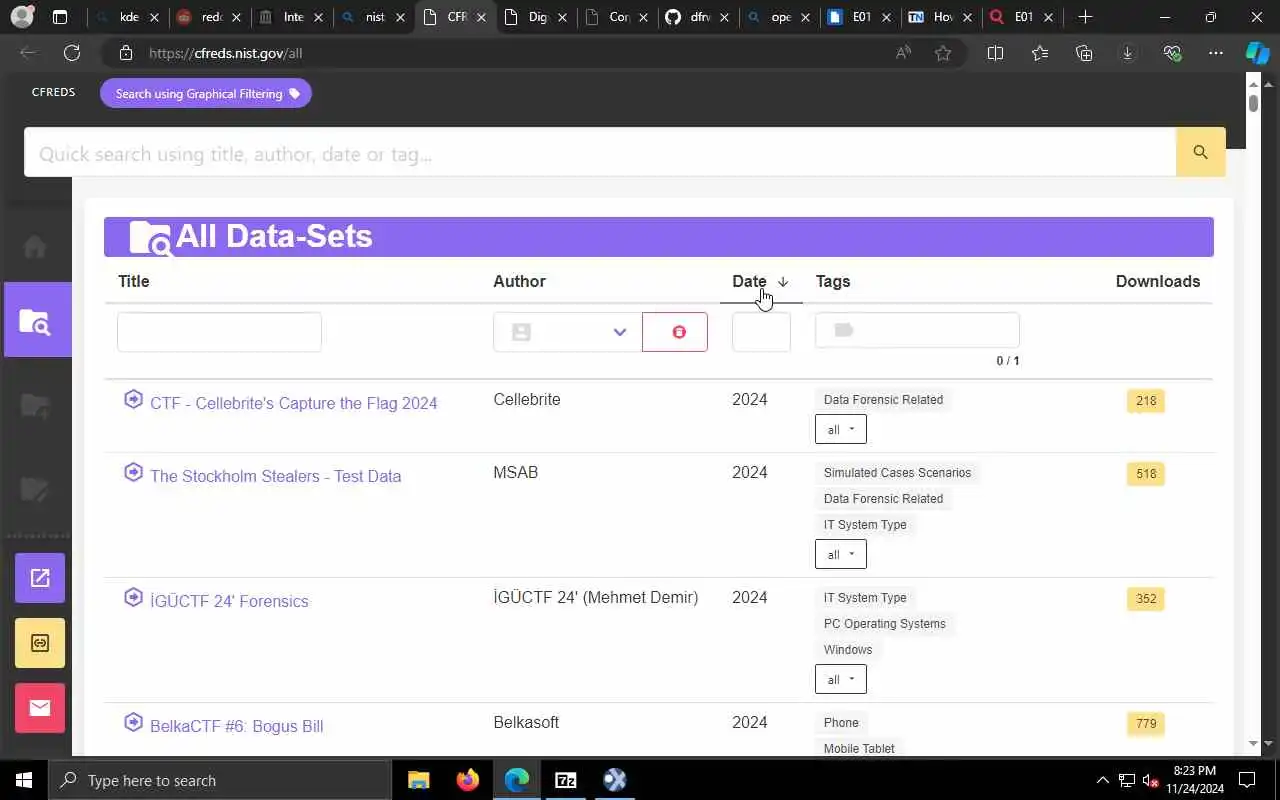Expand 'all' tags dropdown in Cellebrite row

tap(840, 429)
